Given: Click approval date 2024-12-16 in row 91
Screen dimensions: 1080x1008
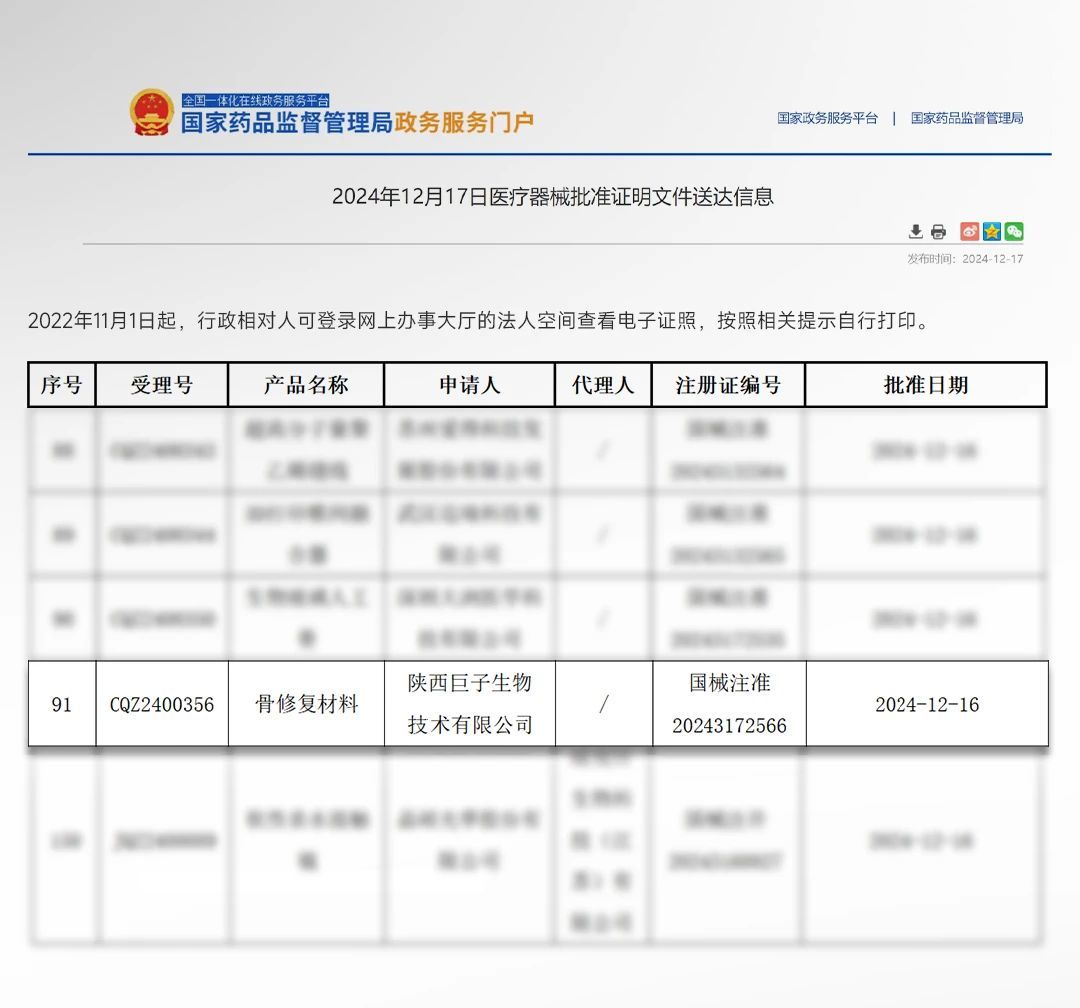Looking at the screenshot, I should click(927, 705).
